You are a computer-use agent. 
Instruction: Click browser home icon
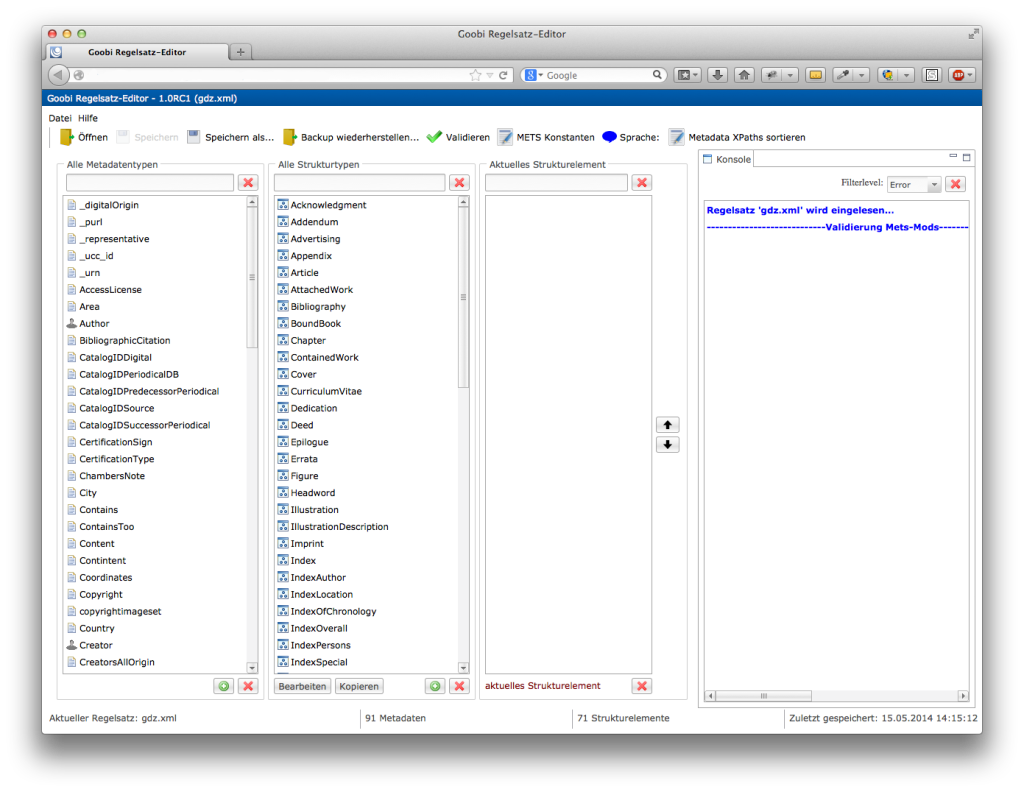pos(744,75)
